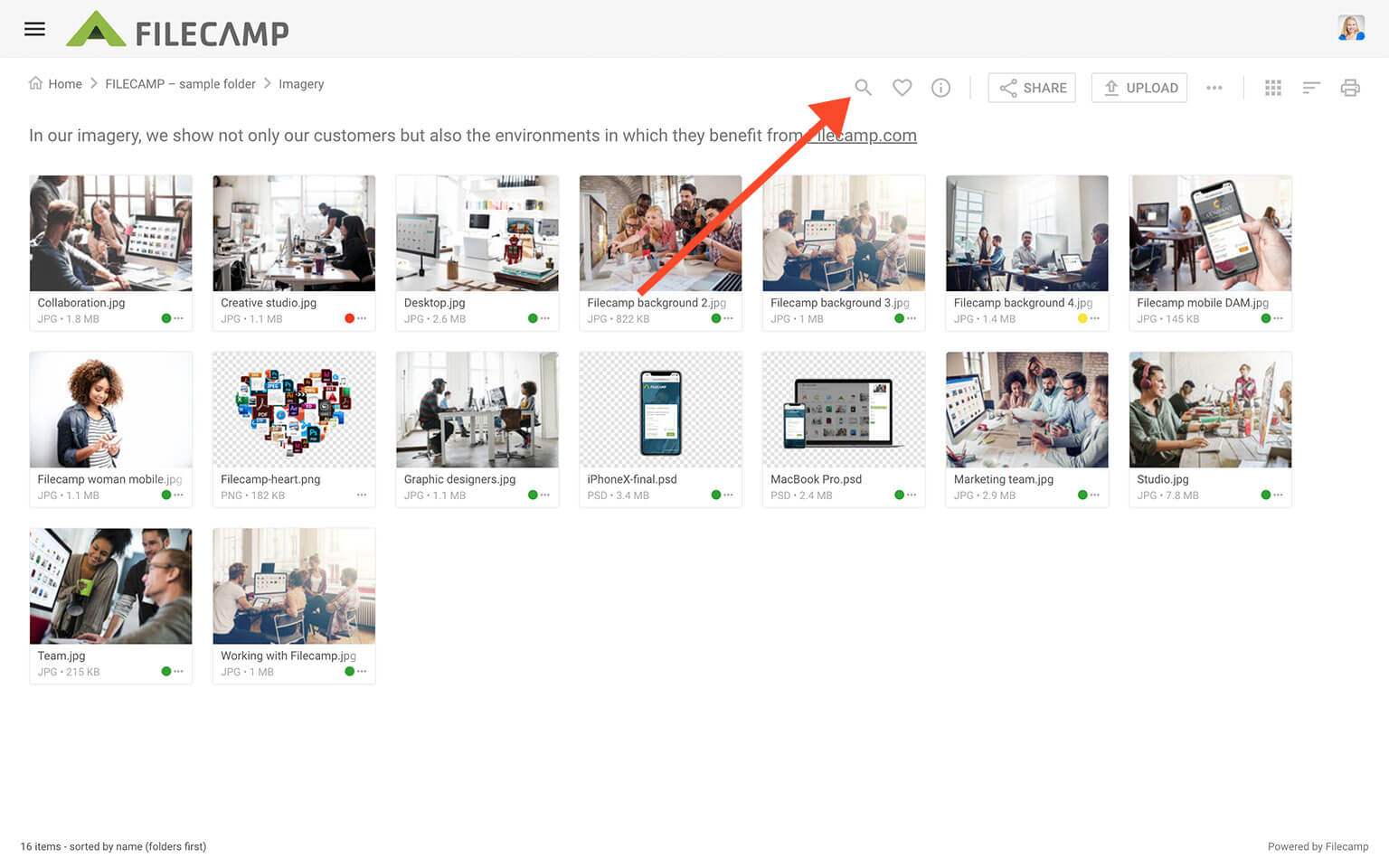Open Filecamp mobile DAM.jpg options menu
The height and width of the screenshot is (868, 1389).
pyautogui.click(x=1278, y=318)
